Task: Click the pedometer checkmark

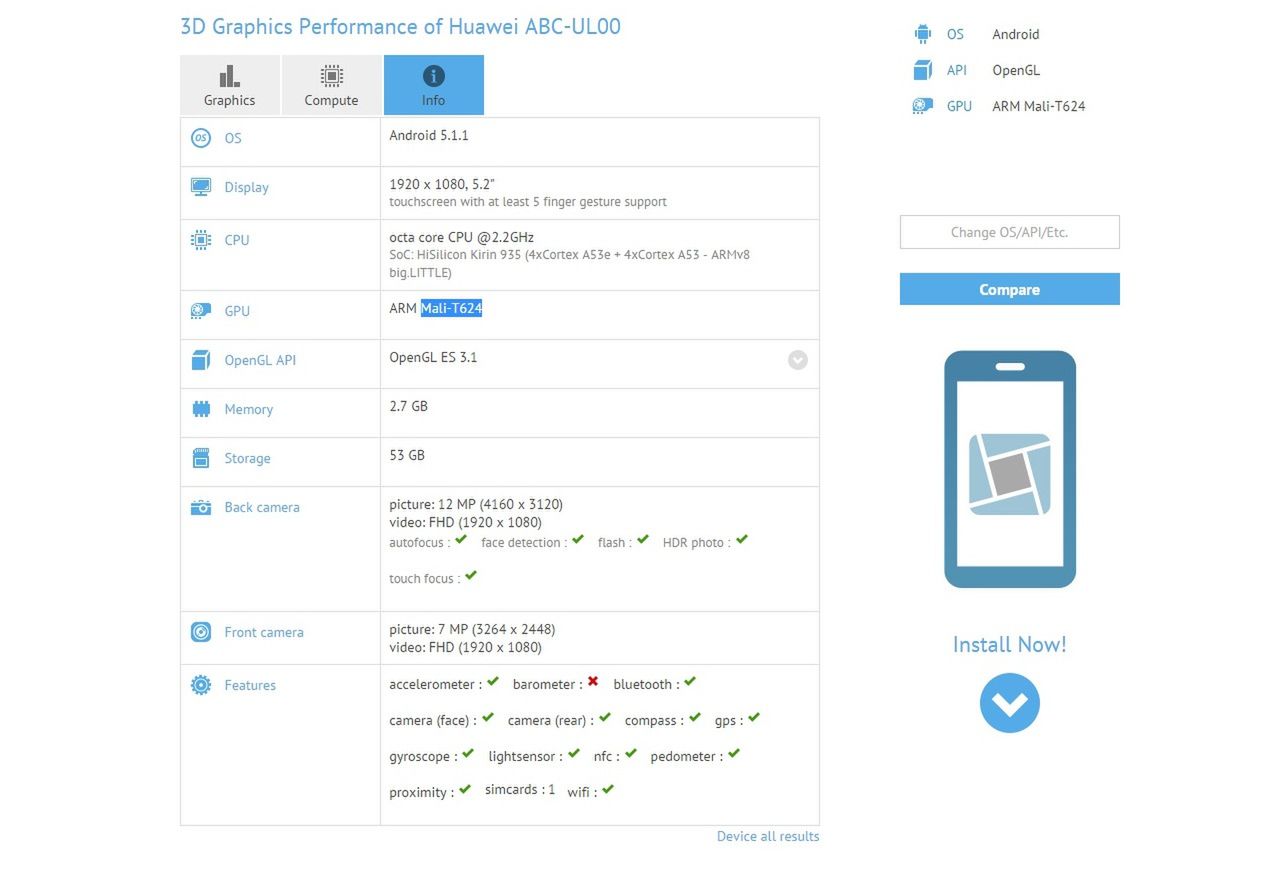Action: [x=734, y=754]
